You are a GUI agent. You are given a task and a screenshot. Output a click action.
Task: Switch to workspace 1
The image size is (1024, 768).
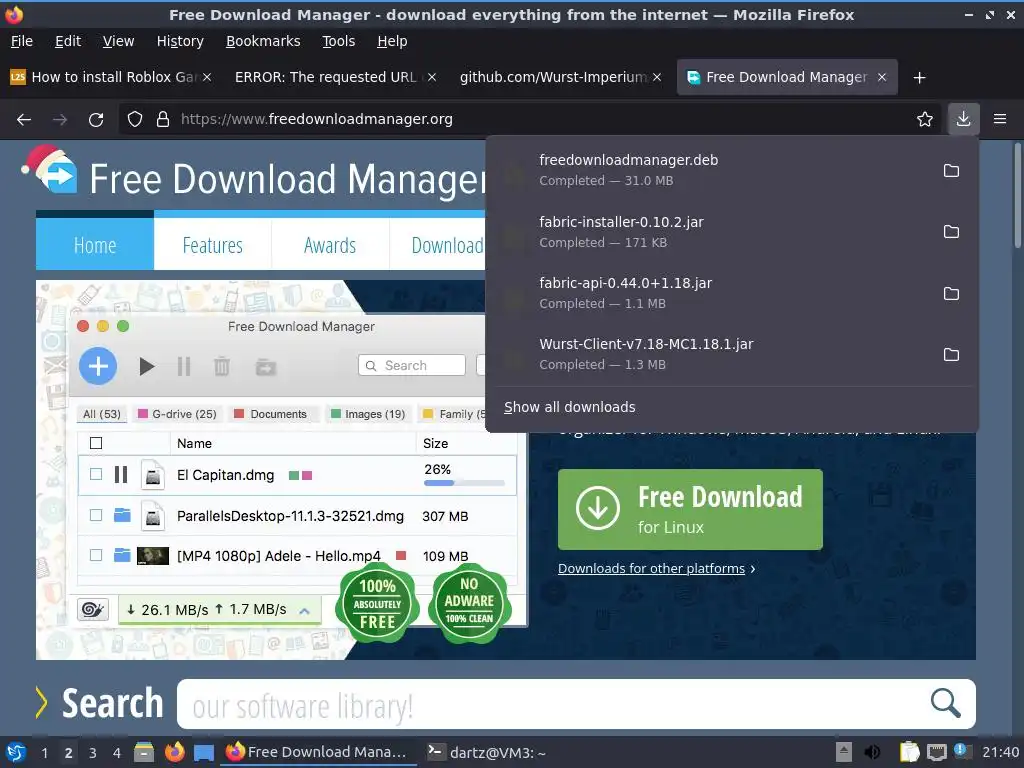(x=44, y=753)
